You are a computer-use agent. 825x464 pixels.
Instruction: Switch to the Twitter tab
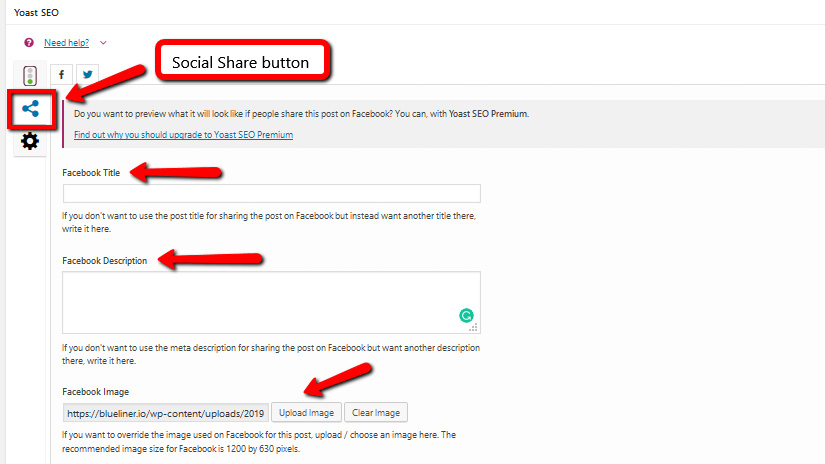pos(87,74)
